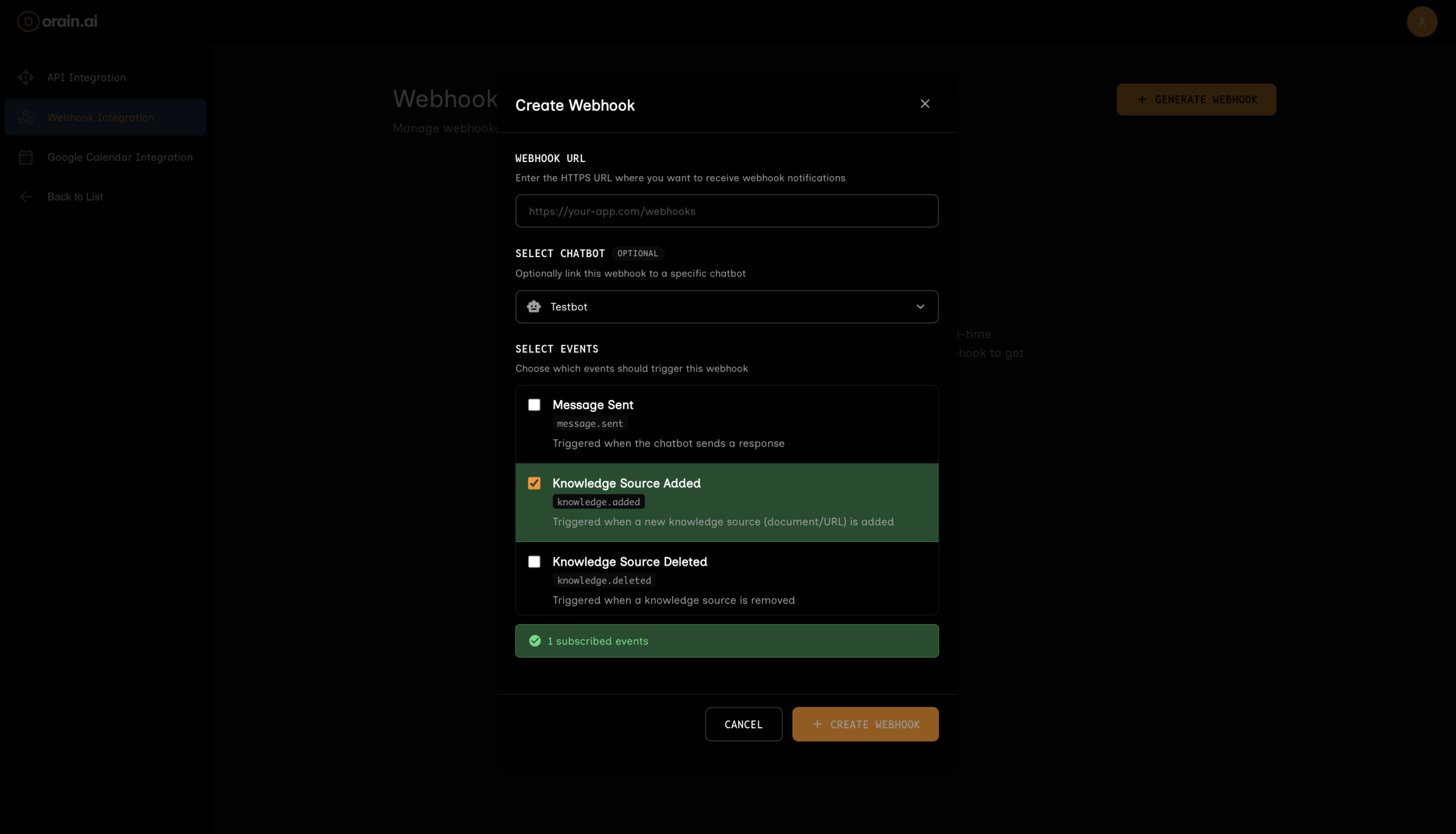1456x834 pixels.
Task: Click the Generate Webhook button
Action: [1196, 100]
